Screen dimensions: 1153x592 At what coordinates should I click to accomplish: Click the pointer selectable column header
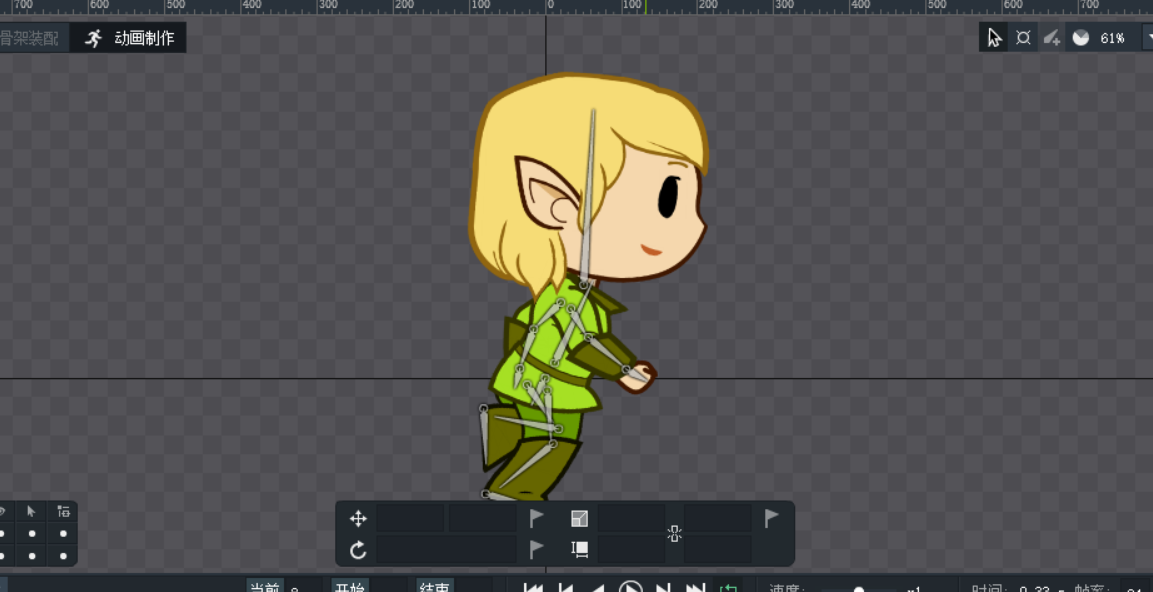click(x=32, y=511)
